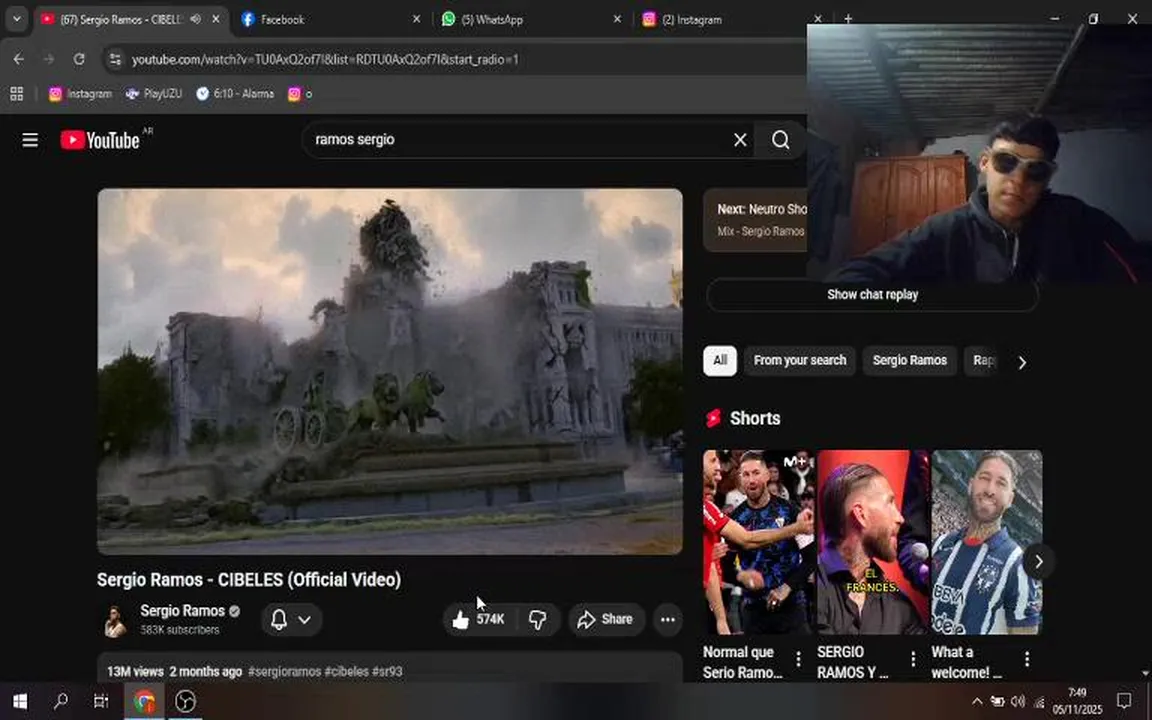Viewport: 1152px width, 720px height.
Task: Open options for 'Normal que Serio Ramo...' short
Action: [x=799, y=659]
